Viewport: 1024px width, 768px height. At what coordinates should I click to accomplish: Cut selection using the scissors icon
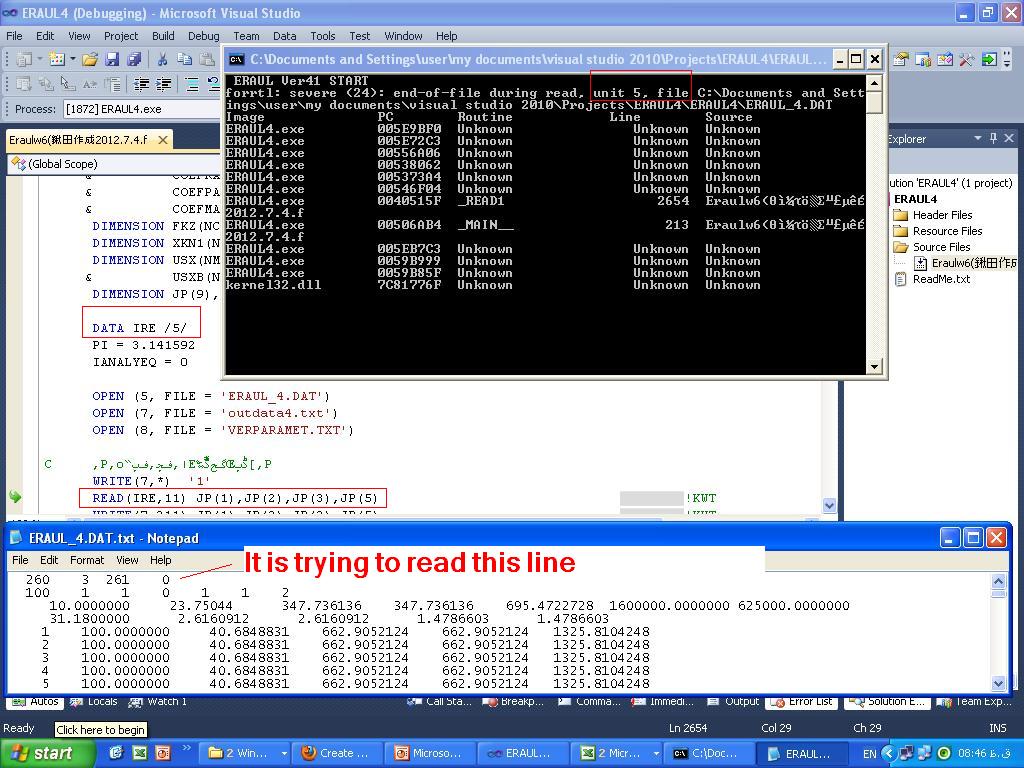pyautogui.click(x=164, y=60)
